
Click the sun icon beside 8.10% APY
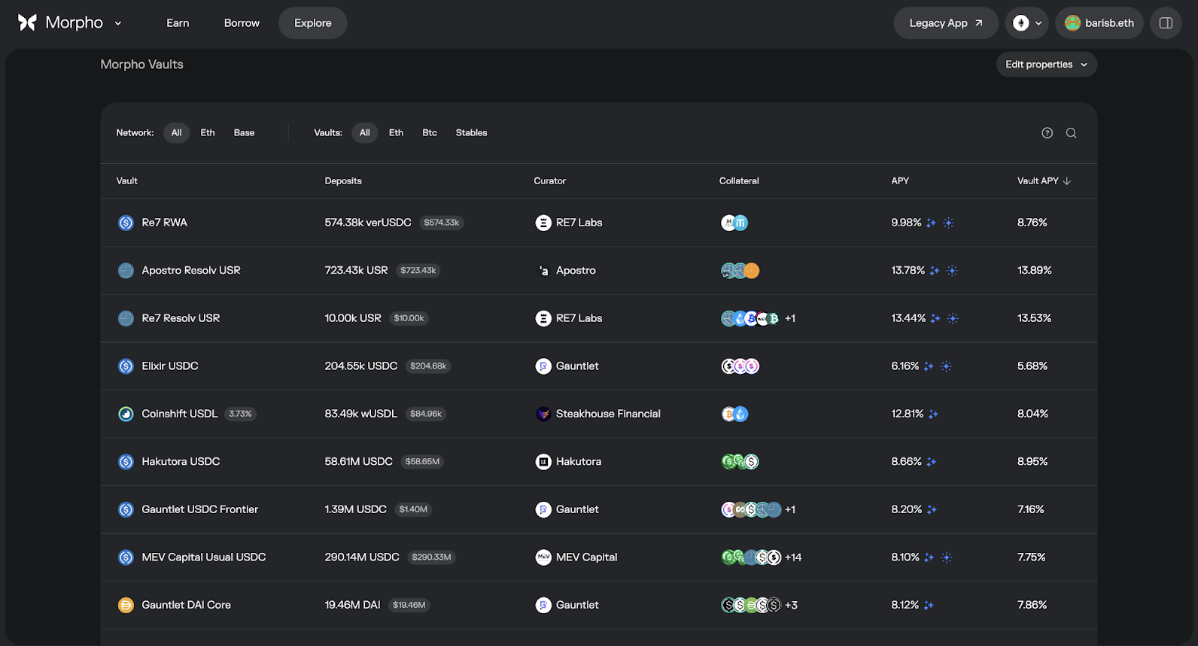pyautogui.click(x=947, y=557)
